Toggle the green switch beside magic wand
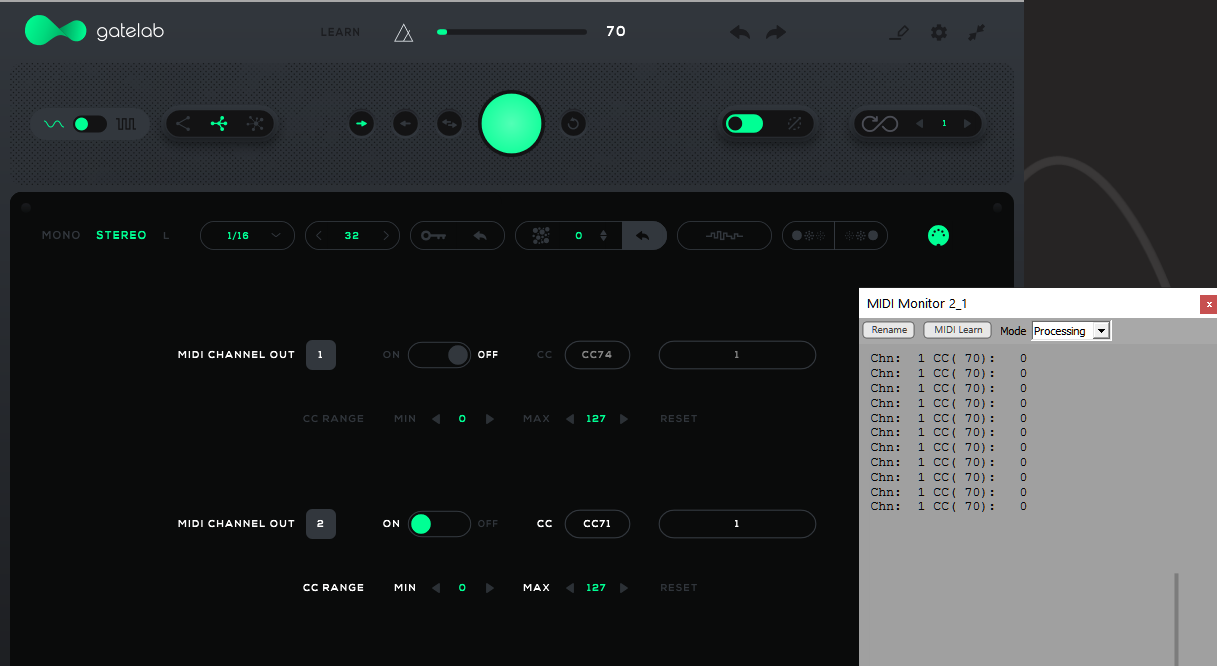Image resolution: width=1217 pixels, height=666 pixels. [744, 124]
